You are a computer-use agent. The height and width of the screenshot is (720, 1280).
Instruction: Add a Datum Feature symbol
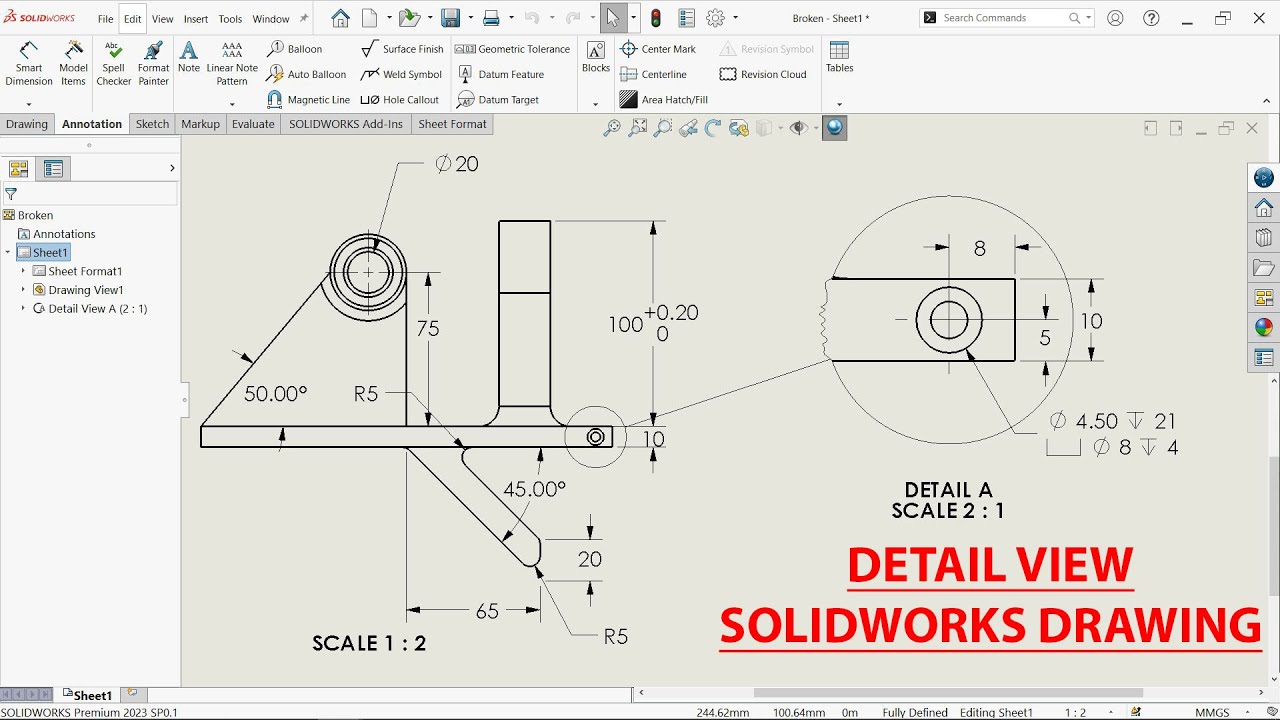tap(501, 74)
